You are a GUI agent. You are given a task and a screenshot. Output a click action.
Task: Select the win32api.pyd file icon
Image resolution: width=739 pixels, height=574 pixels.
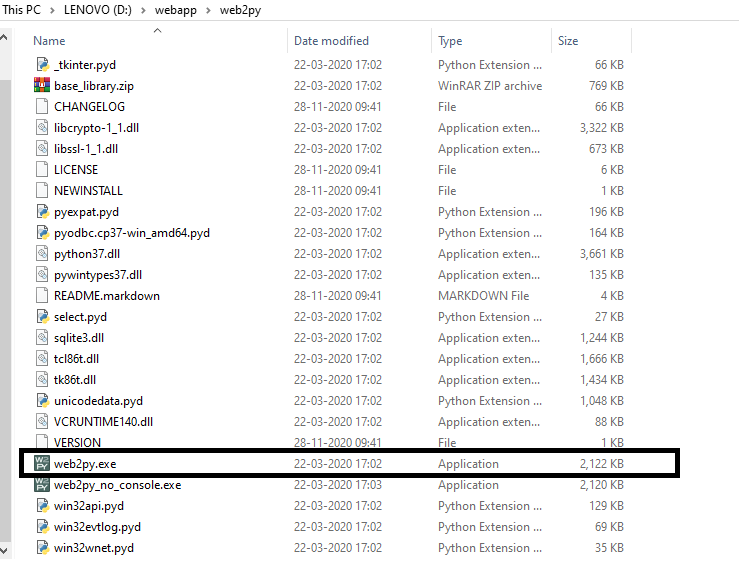click(42, 506)
